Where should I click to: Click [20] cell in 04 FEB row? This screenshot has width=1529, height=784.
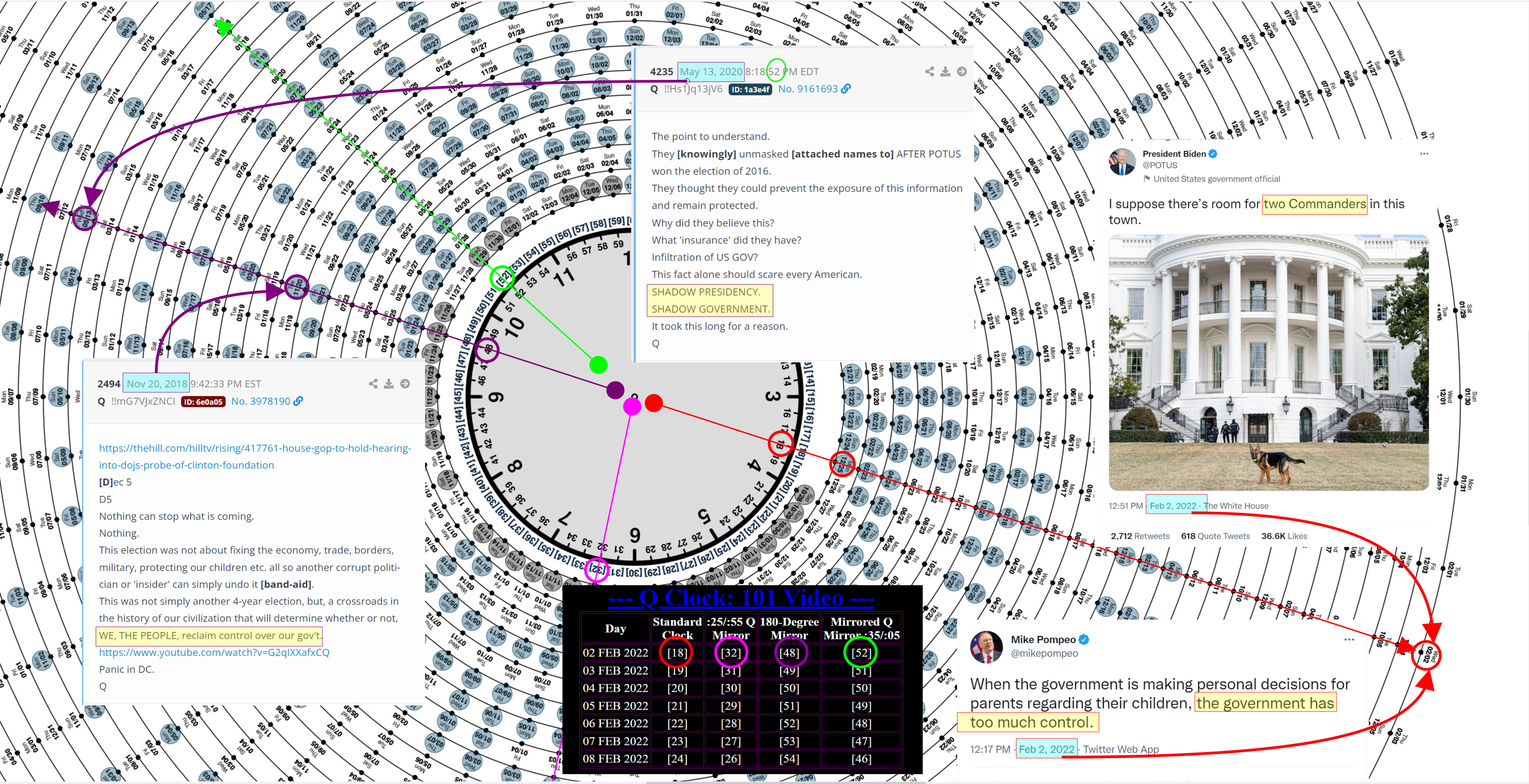click(x=677, y=688)
